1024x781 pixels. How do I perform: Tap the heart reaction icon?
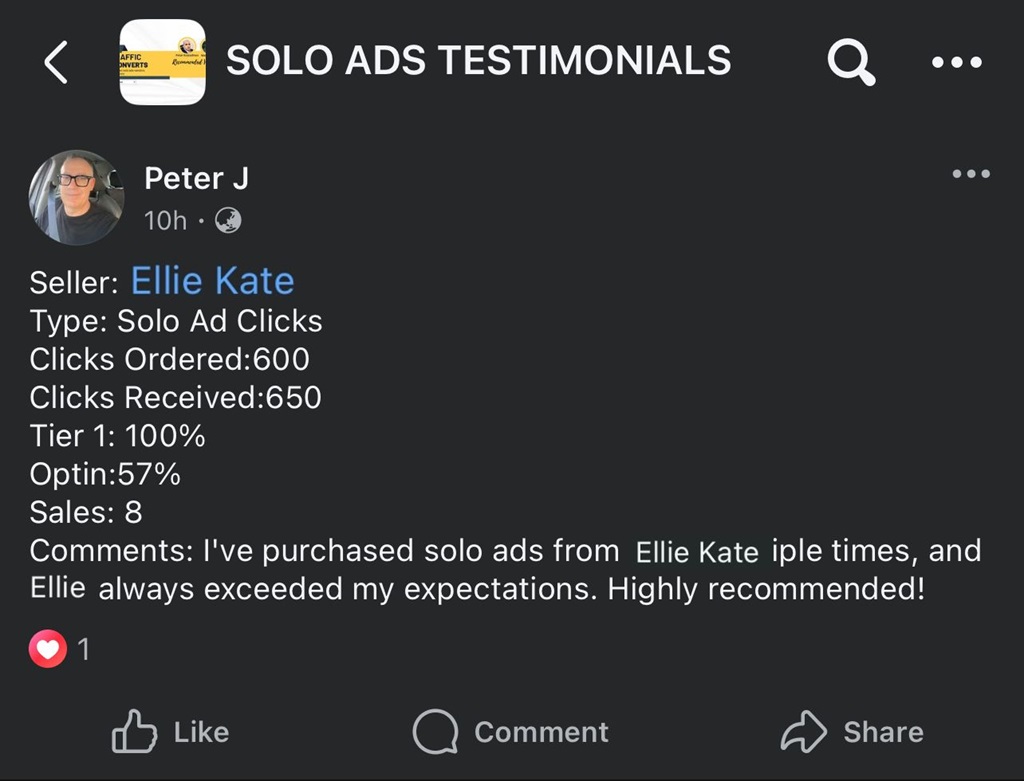coord(48,650)
